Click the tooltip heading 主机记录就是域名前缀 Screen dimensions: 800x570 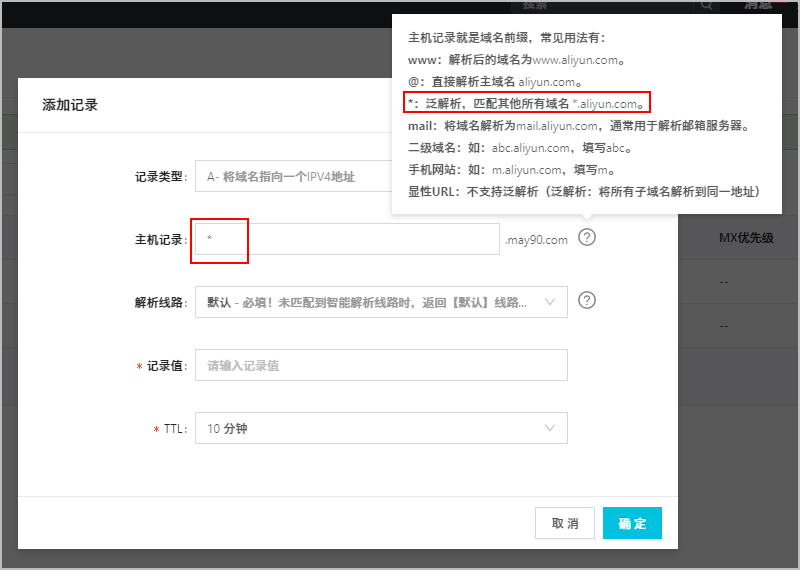coord(506,38)
